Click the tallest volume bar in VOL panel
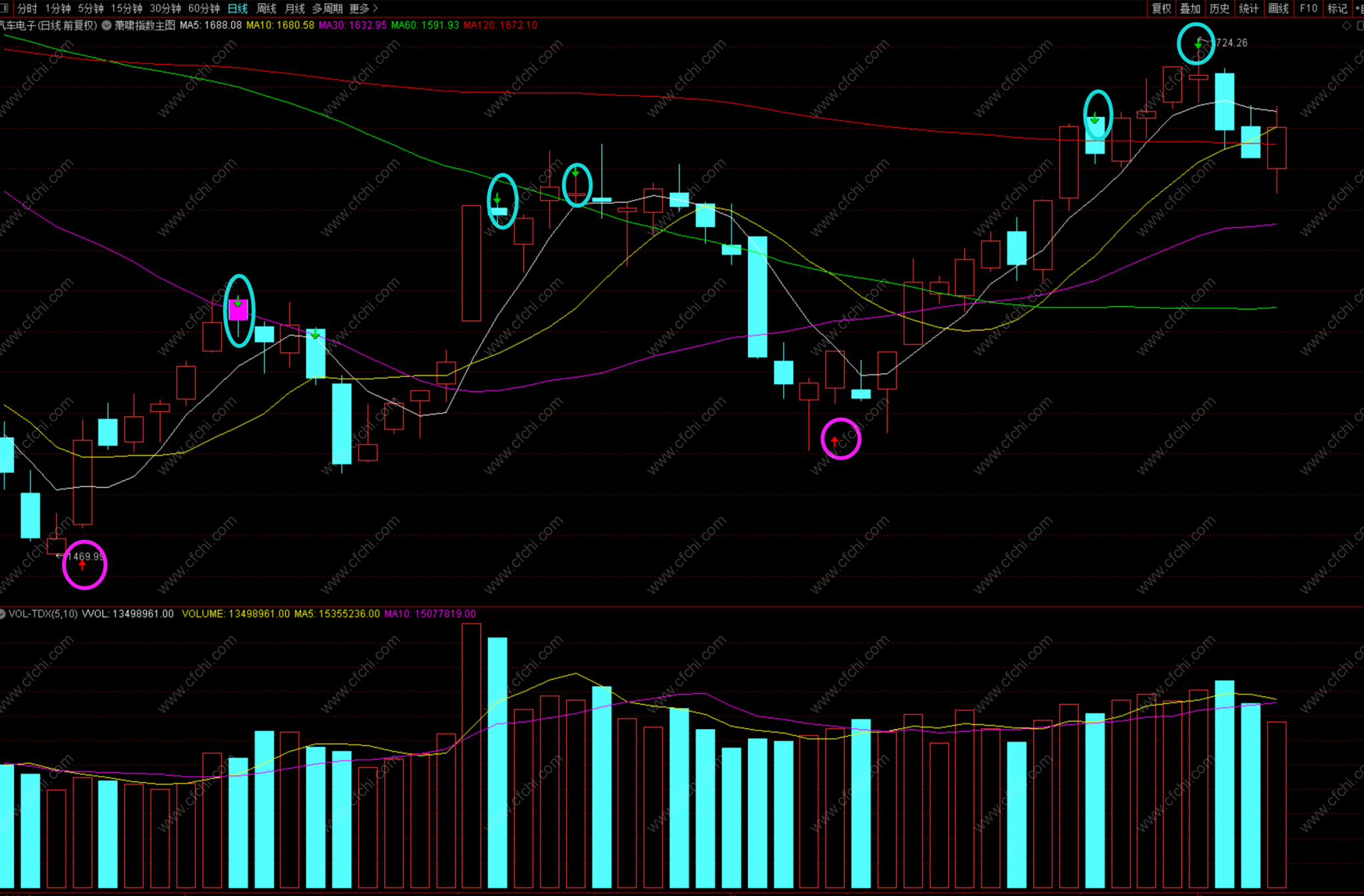The height and width of the screenshot is (896, 1364). click(x=471, y=756)
